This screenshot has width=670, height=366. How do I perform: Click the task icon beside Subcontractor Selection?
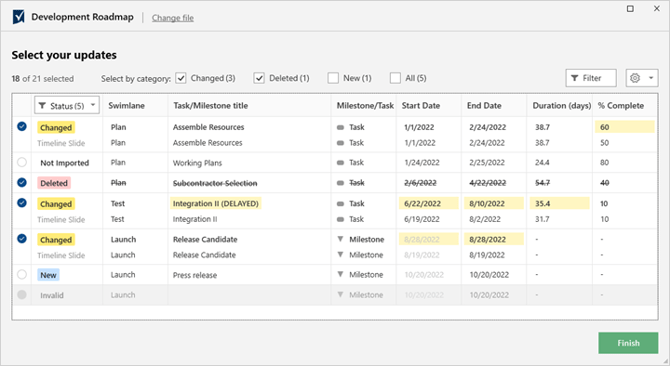(x=340, y=183)
